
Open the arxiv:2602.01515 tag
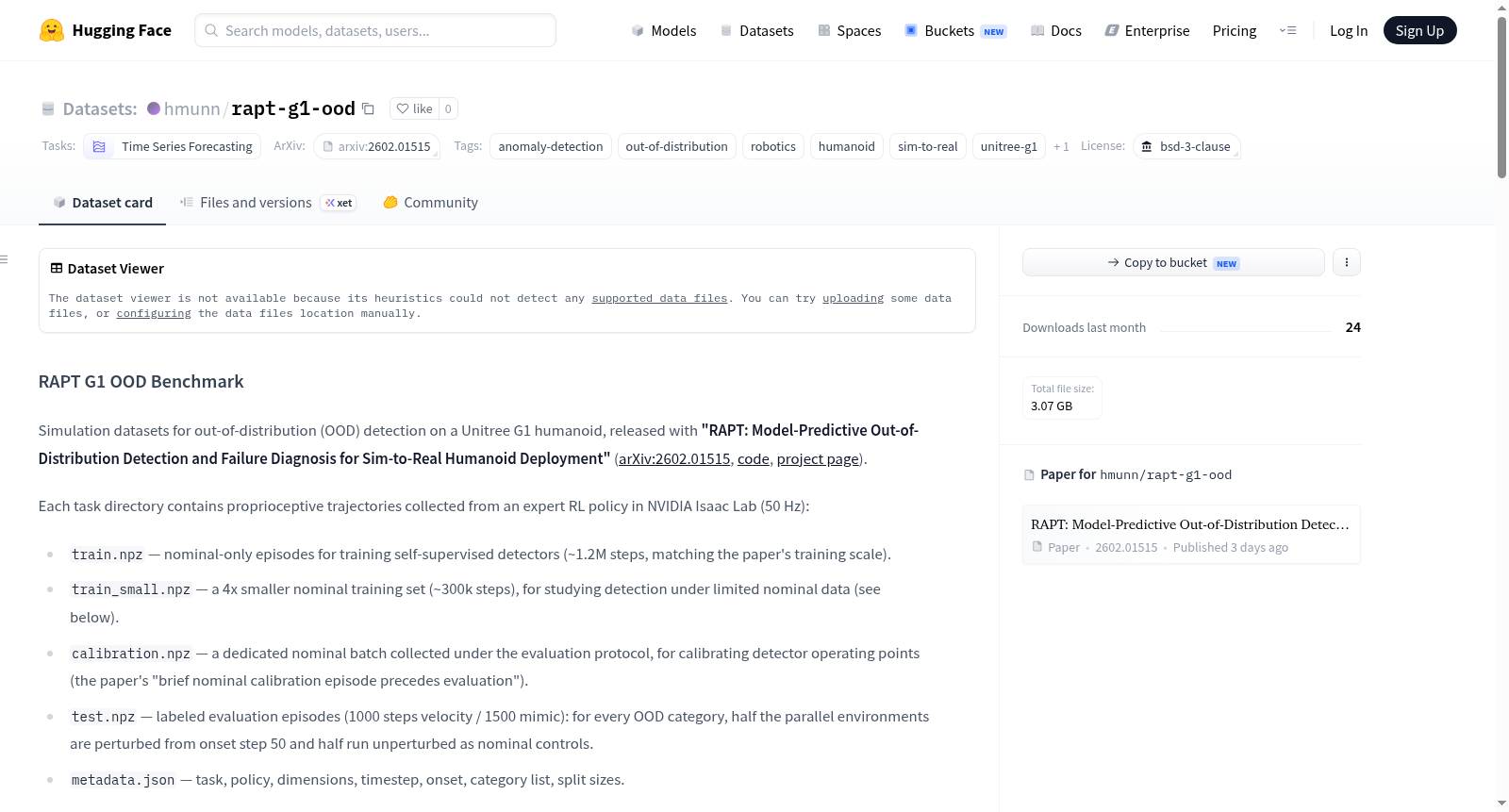click(x=376, y=146)
